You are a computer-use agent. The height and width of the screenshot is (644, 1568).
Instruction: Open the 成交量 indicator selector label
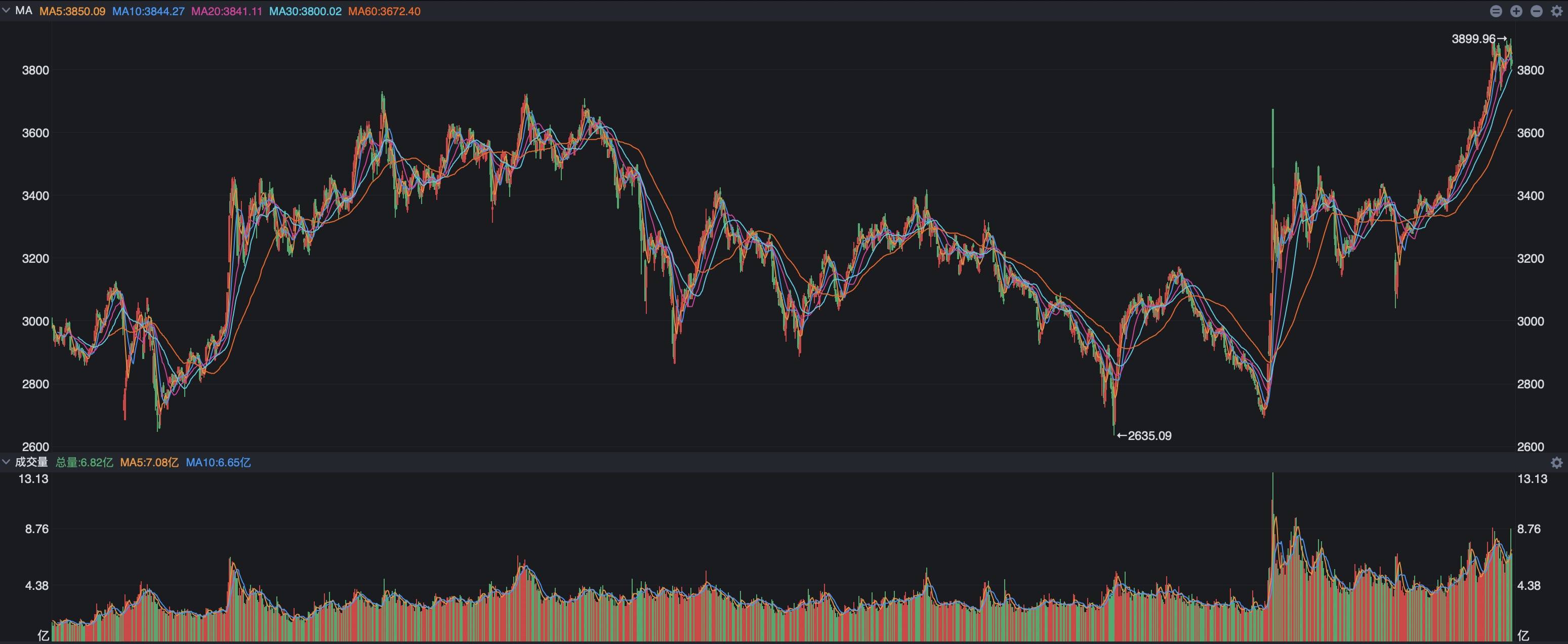click(x=32, y=462)
